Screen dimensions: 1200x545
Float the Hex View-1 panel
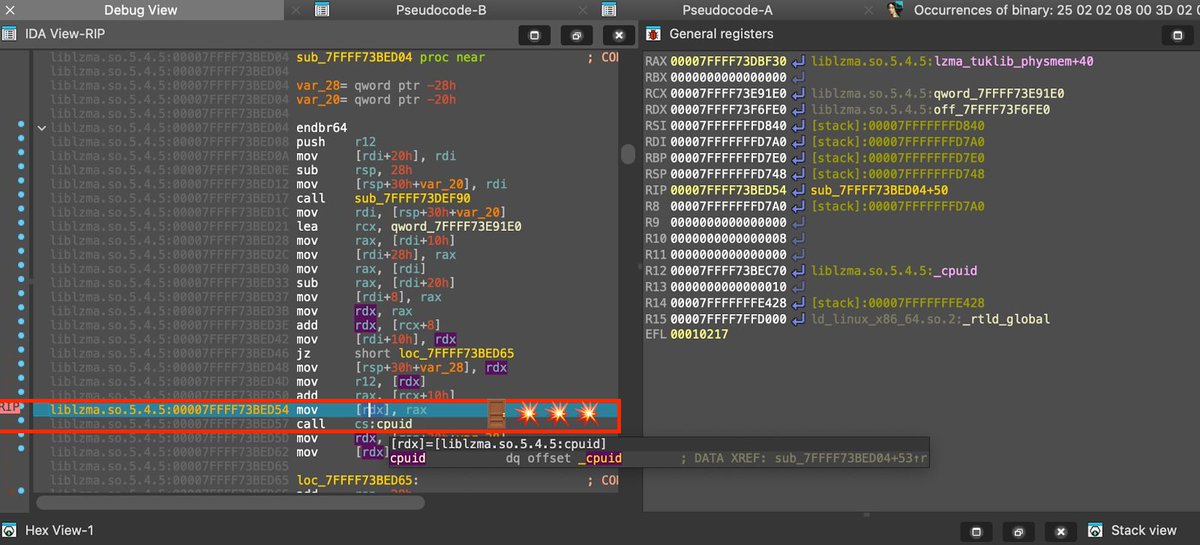tap(1018, 531)
